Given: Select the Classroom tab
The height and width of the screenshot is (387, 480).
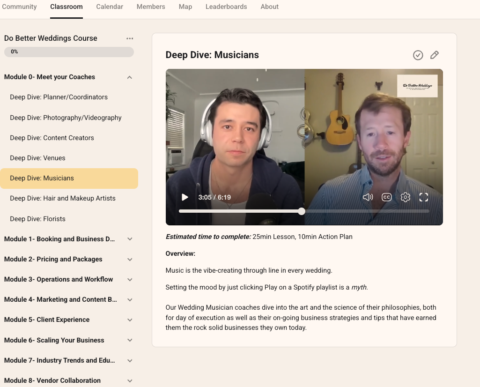Looking at the screenshot, I should coord(66,7).
